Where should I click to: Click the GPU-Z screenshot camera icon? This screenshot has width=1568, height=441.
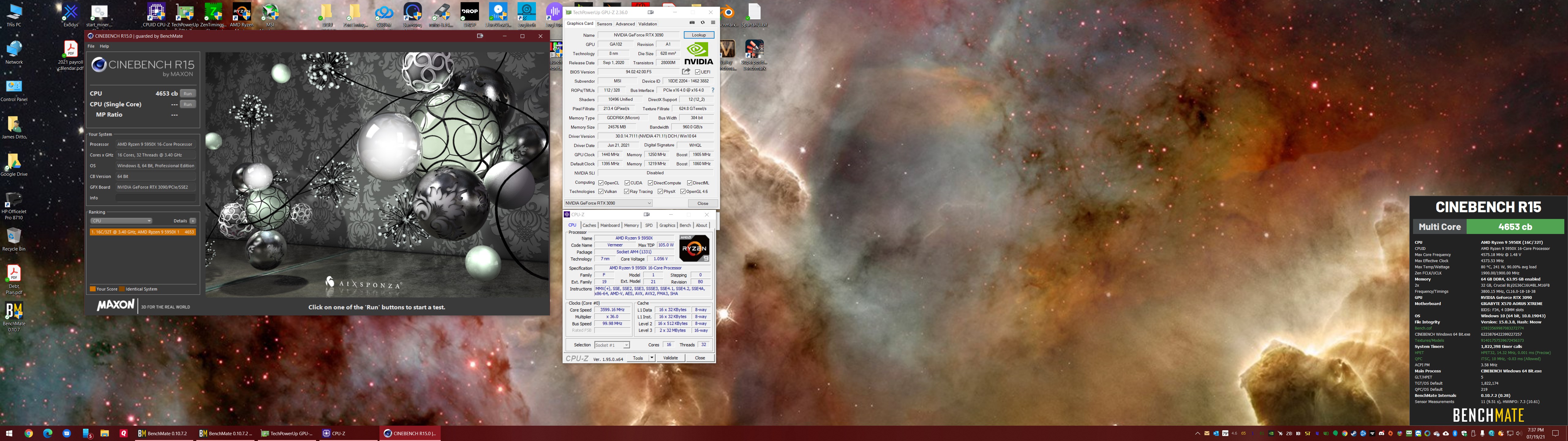[x=692, y=23]
